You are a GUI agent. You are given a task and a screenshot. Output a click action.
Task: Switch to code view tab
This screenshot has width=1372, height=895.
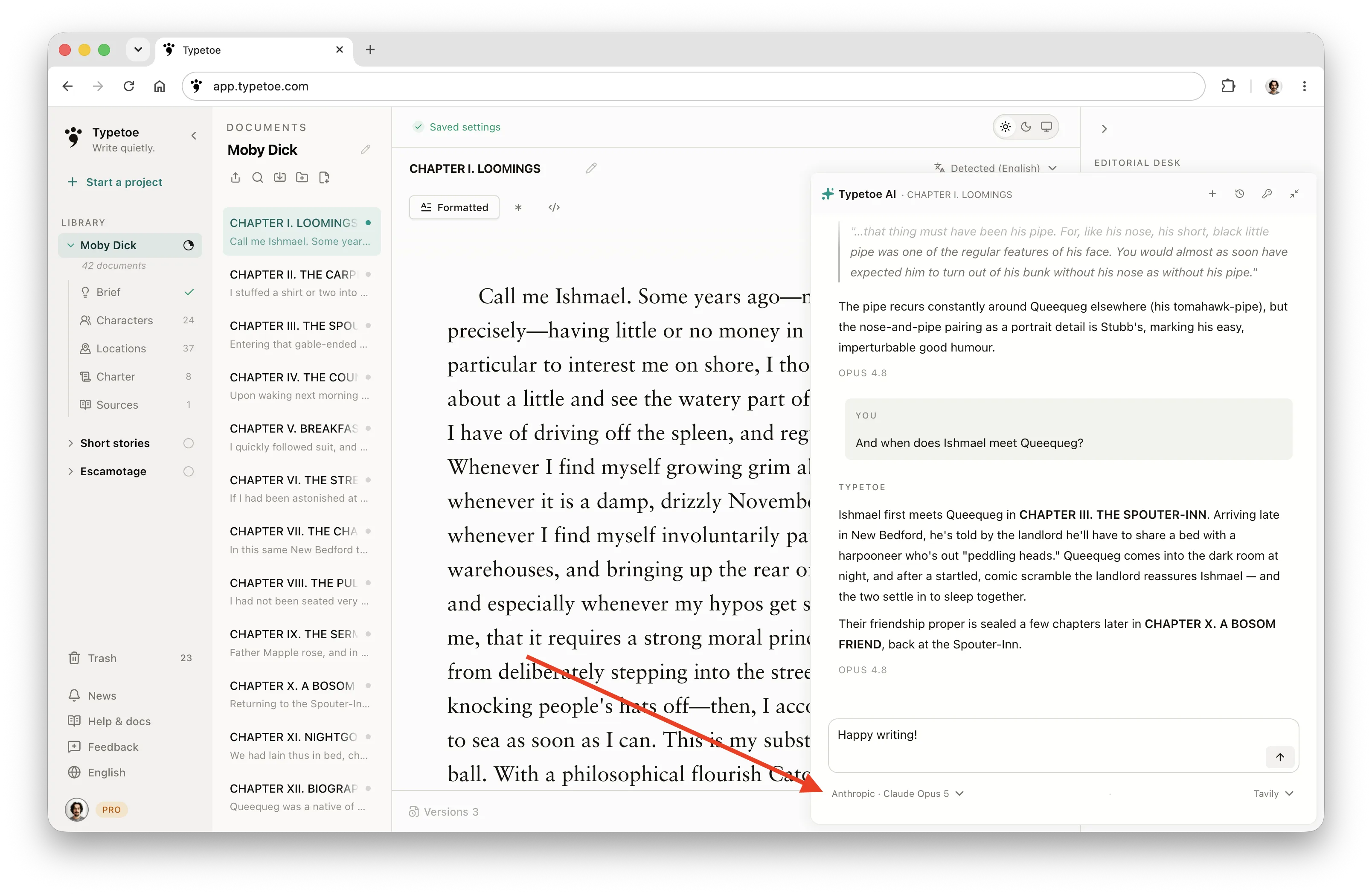tap(554, 207)
